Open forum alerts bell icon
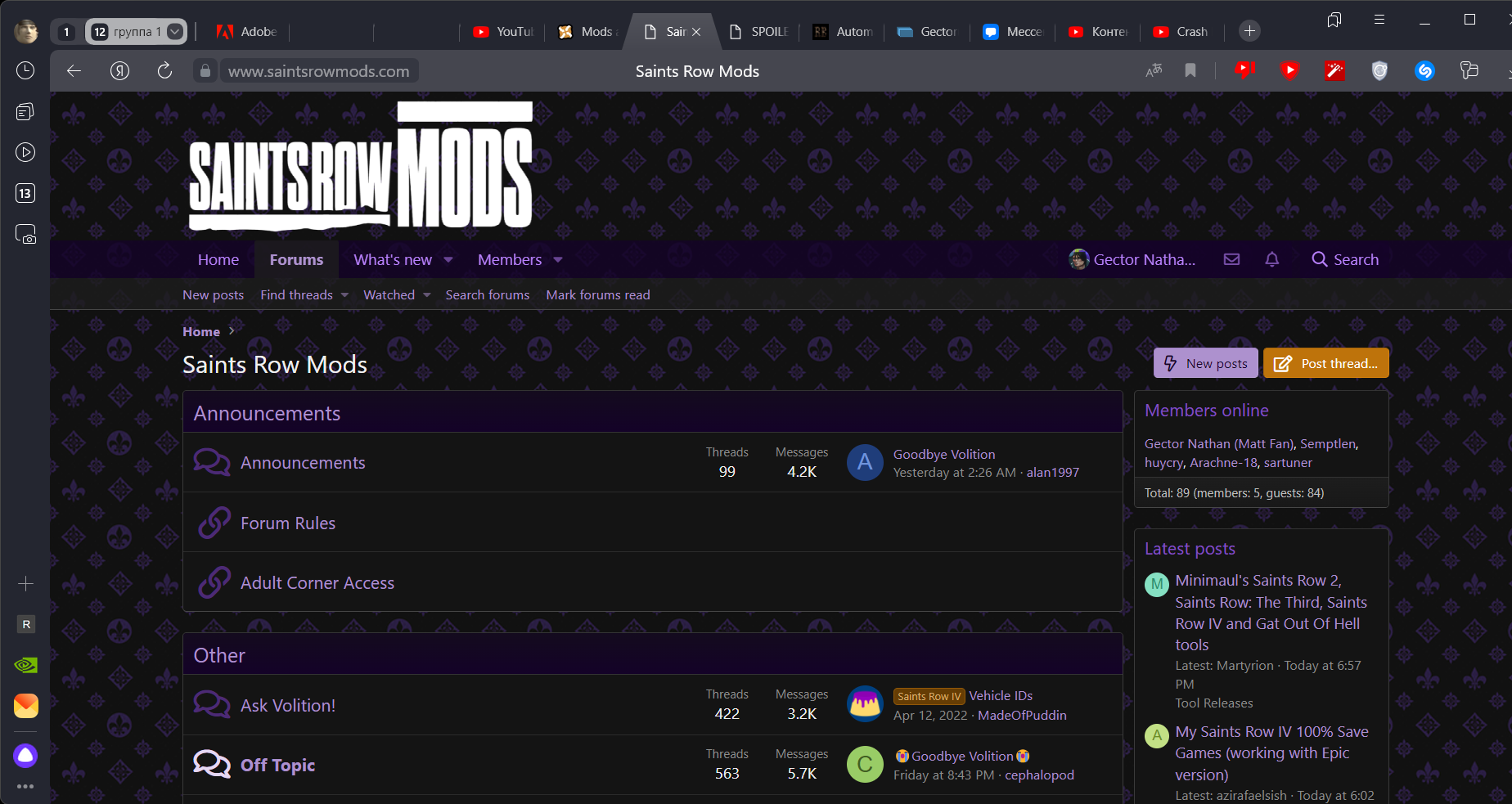The height and width of the screenshot is (804, 1512). (x=1271, y=259)
